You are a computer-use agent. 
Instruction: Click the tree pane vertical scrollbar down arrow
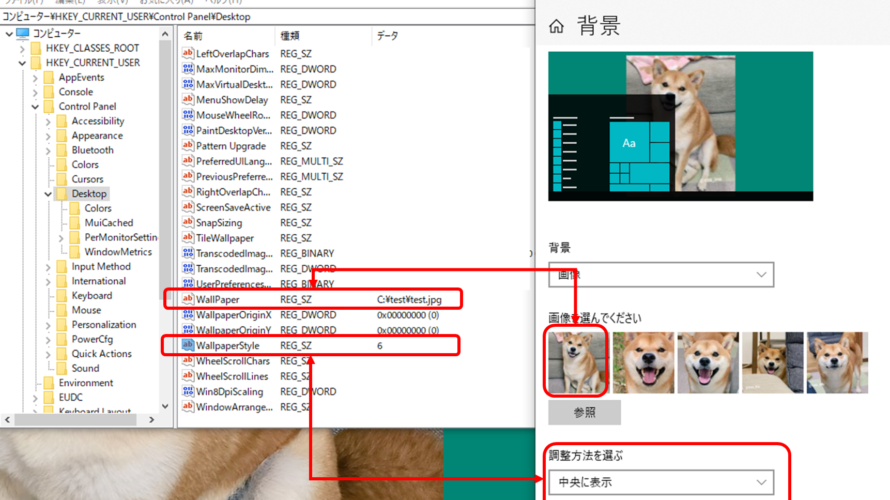coord(165,406)
